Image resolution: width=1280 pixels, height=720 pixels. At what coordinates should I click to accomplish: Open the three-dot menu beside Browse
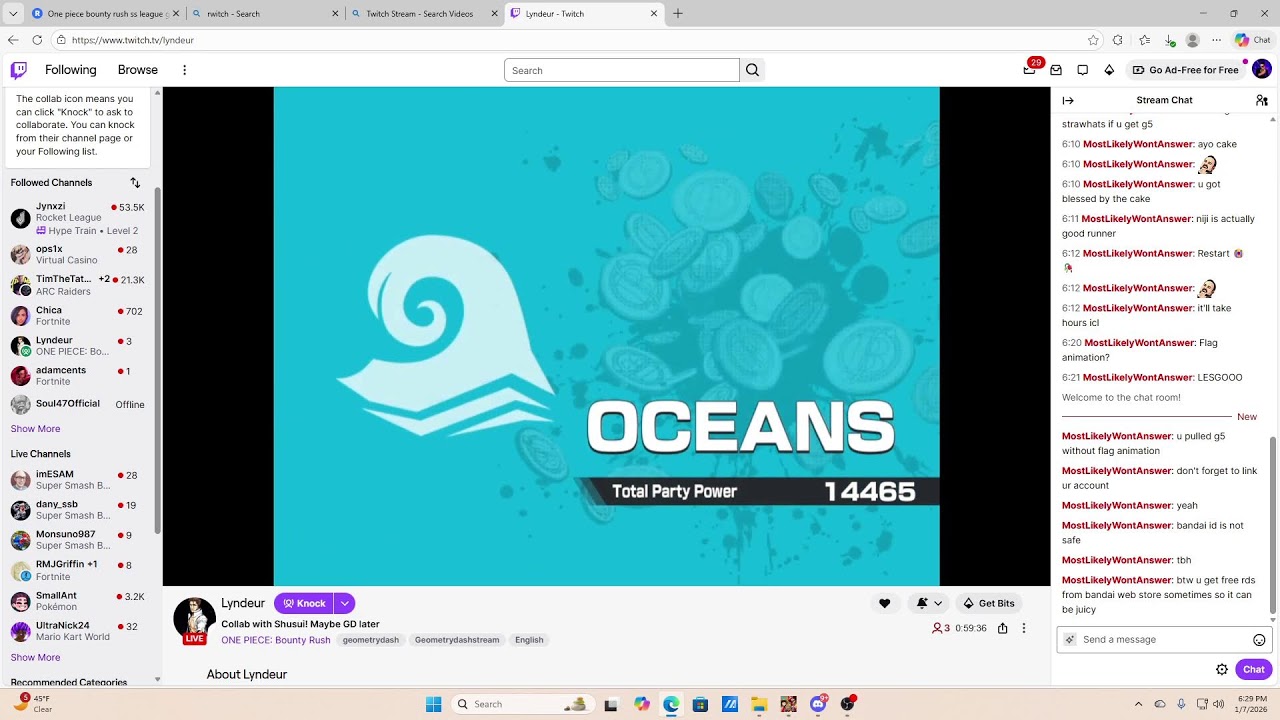184,70
